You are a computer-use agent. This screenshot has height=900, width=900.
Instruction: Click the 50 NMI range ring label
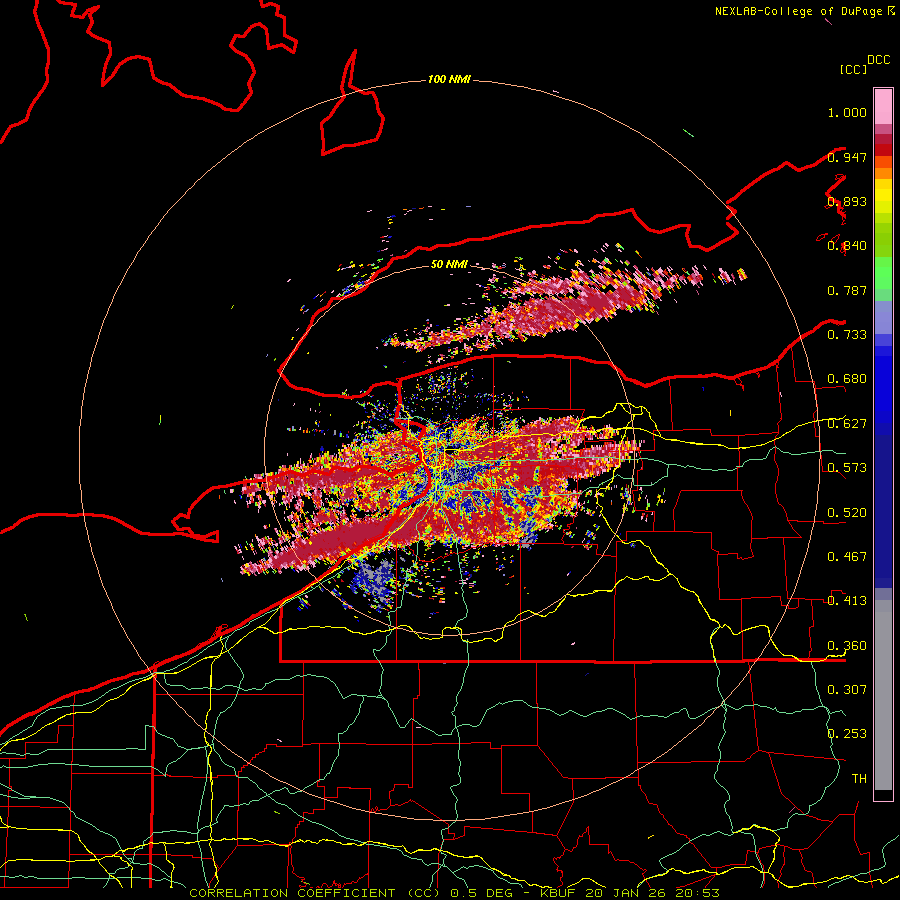(x=449, y=264)
